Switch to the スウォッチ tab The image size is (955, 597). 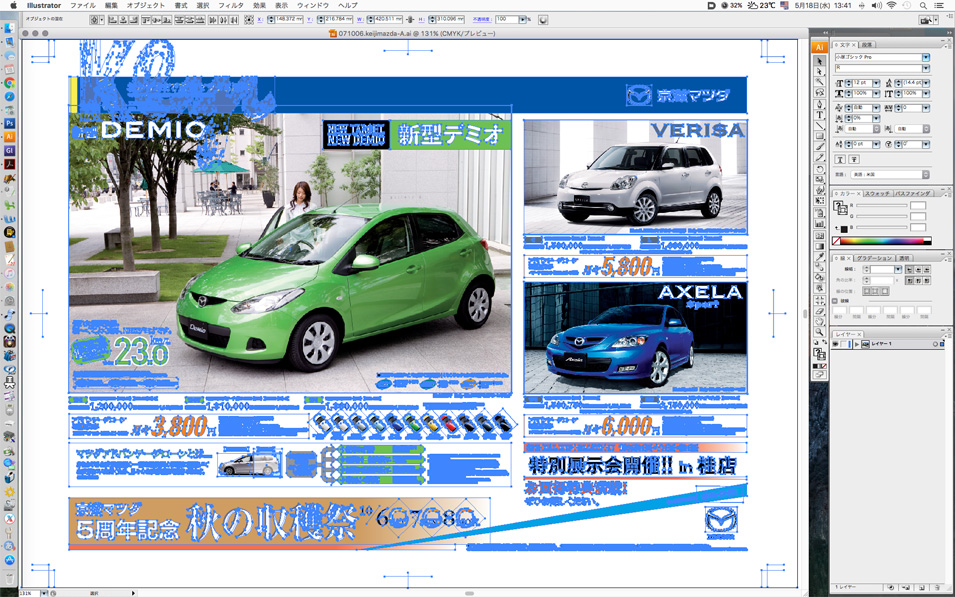(876, 193)
